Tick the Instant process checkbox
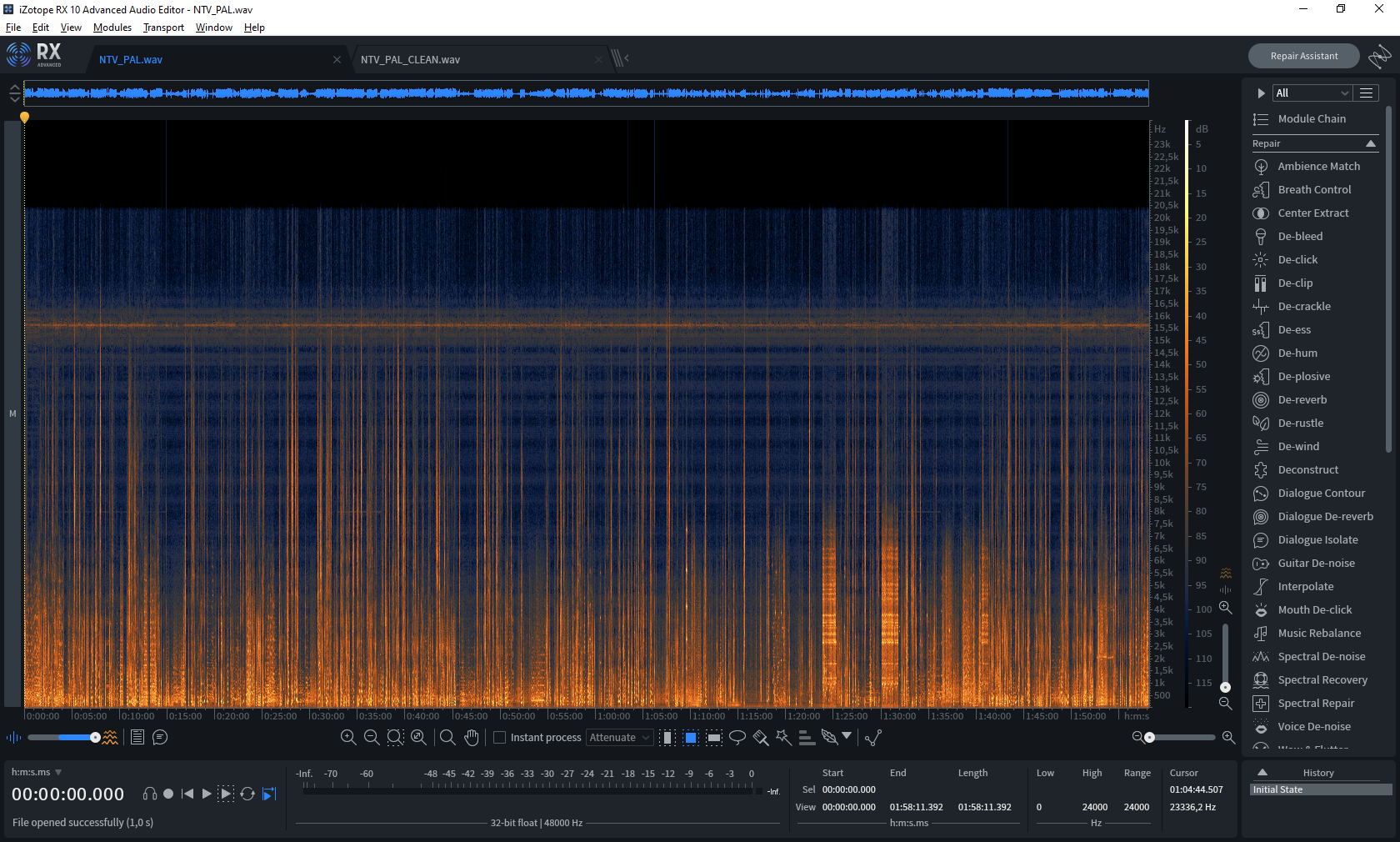The height and width of the screenshot is (842, 1400). pyautogui.click(x=500, y=738)
